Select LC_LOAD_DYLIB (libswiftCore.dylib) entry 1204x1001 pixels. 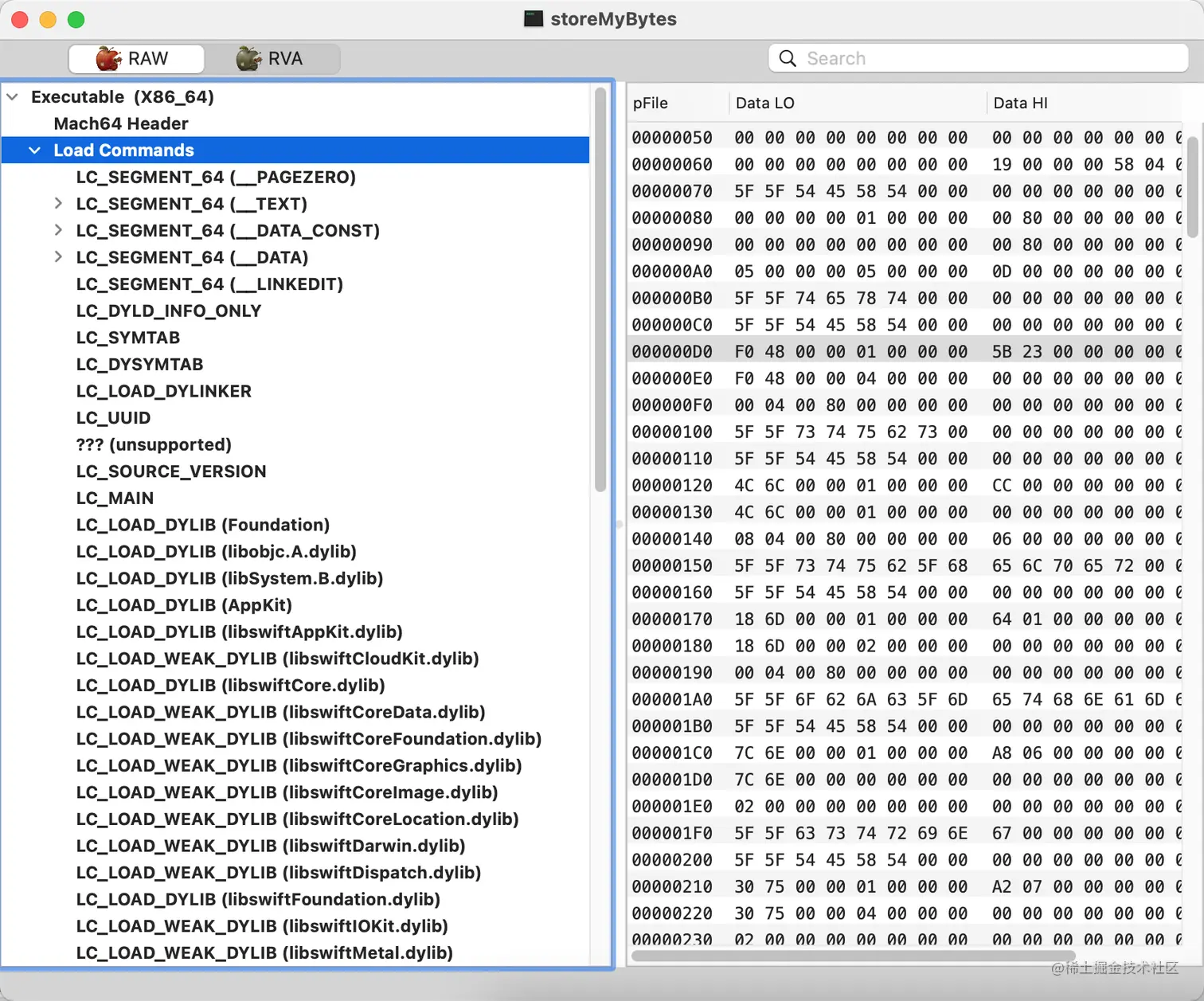(x=231, y=685)
